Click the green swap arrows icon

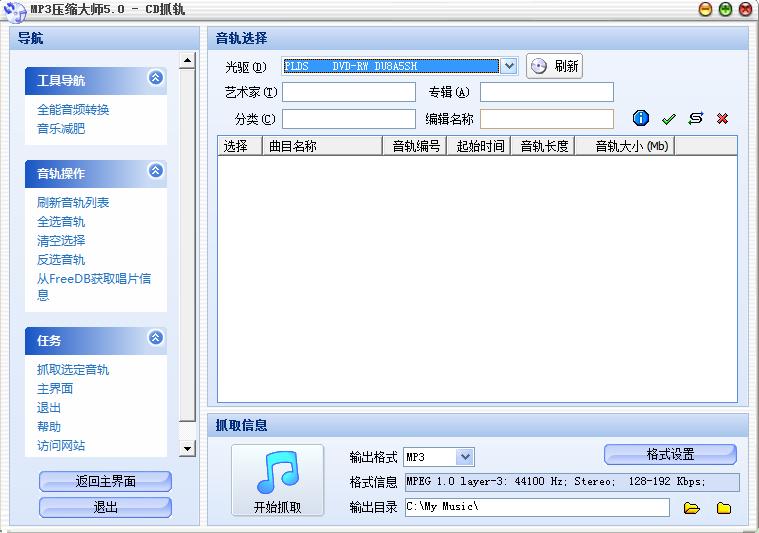click(x=696, y=118)
